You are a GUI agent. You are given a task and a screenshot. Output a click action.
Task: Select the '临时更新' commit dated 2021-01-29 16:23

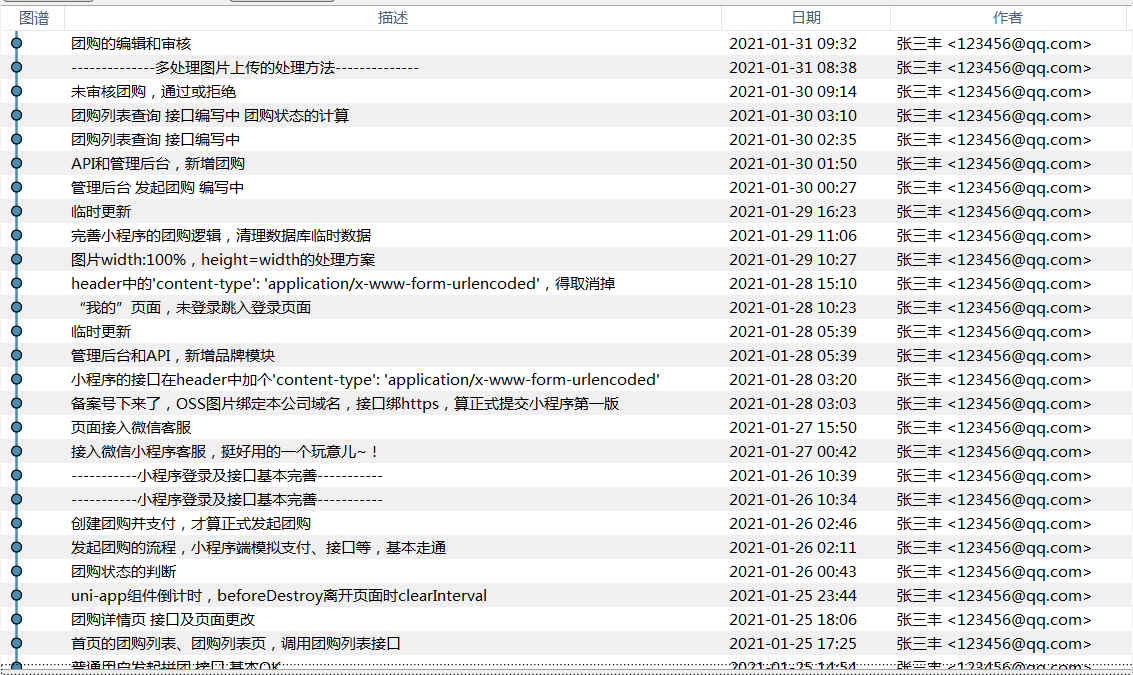point(101,212)
